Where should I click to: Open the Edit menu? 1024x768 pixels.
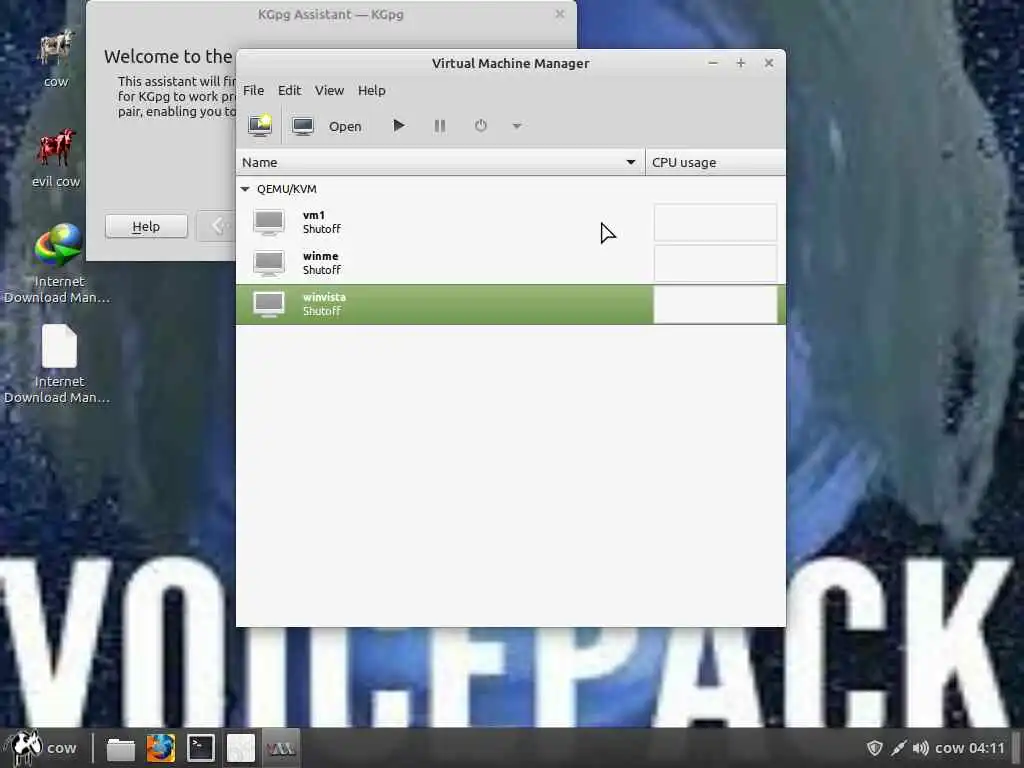click(289, 90)
